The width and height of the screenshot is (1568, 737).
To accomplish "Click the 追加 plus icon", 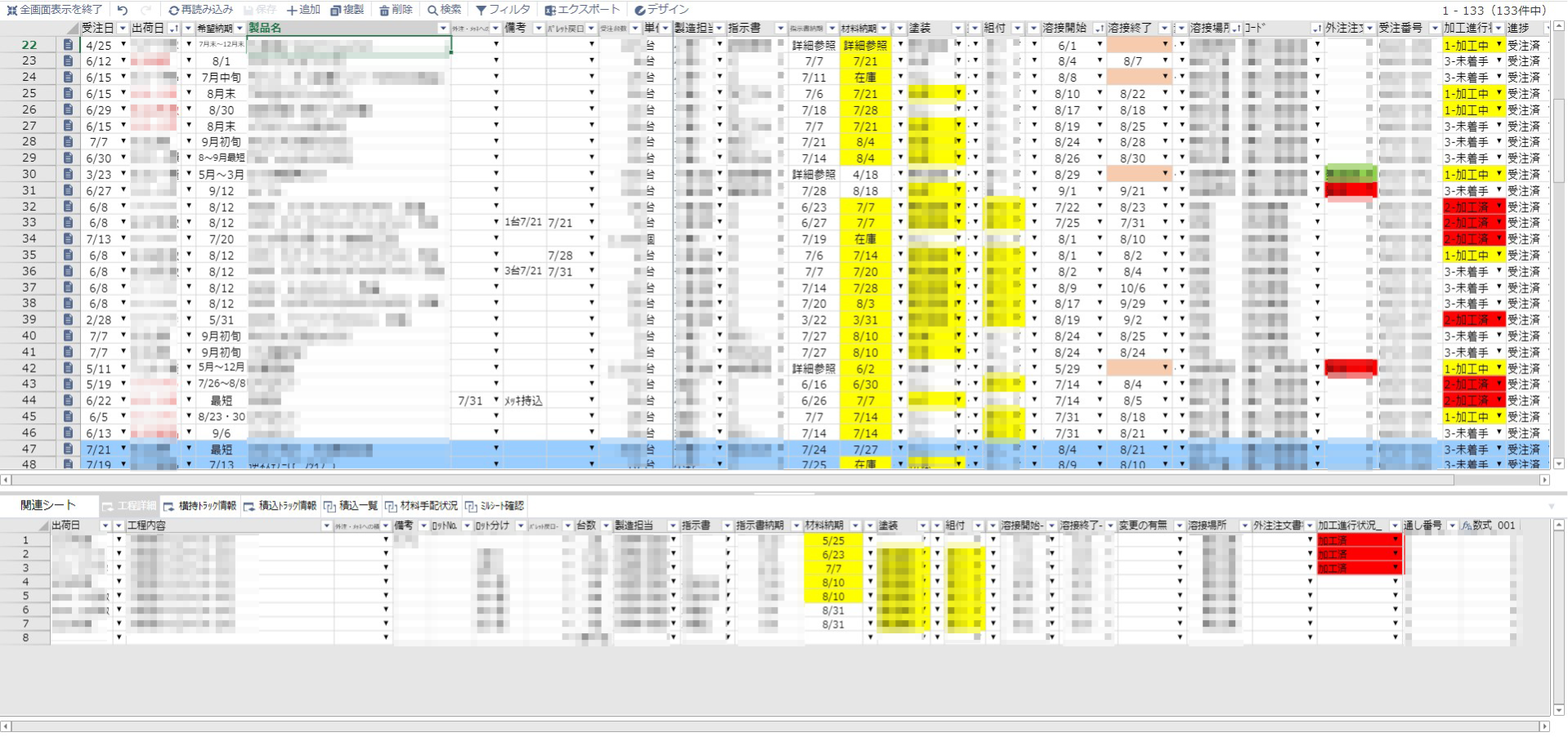I will (291, 10).
